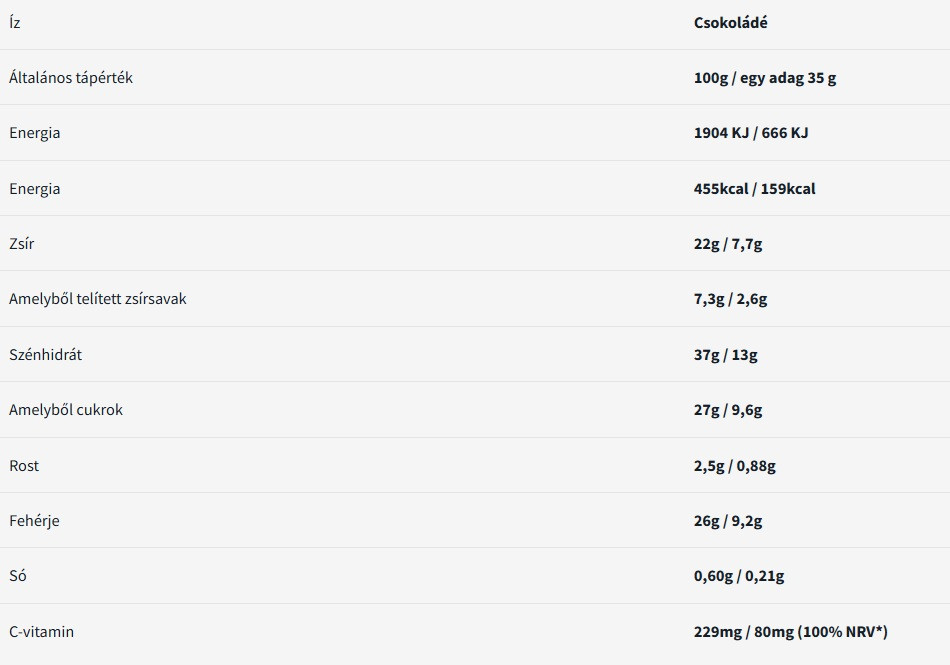Image resolution: width=950 pixels, height=665 pixels.
Task: Select the "229mg / 80mg (100% NRV*)" value
Action: click(x=790, y=632)
